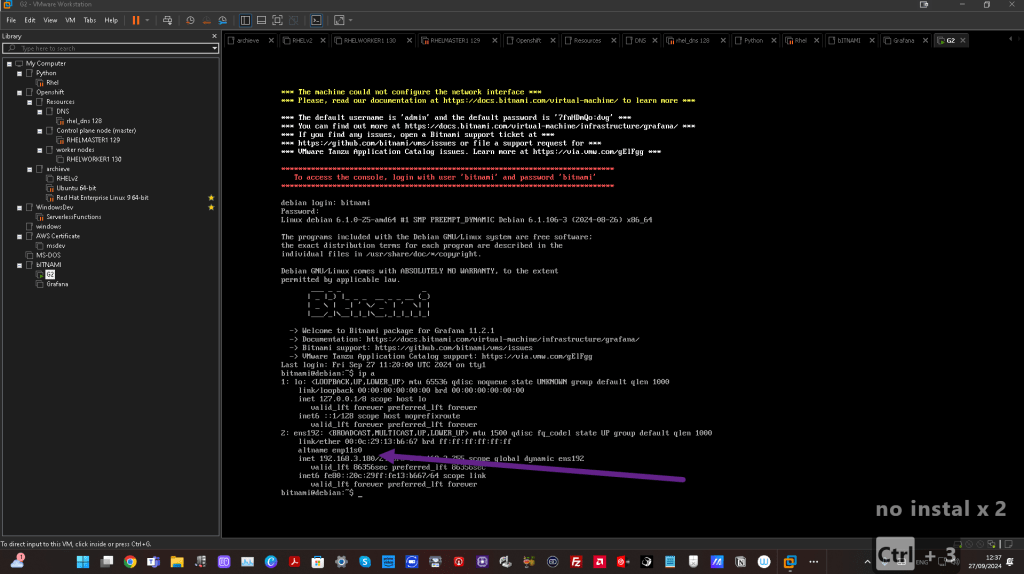Select RHELMASTER1 129 in library tree
This screenshot has width=1024, height=574.
coord(93,140)
